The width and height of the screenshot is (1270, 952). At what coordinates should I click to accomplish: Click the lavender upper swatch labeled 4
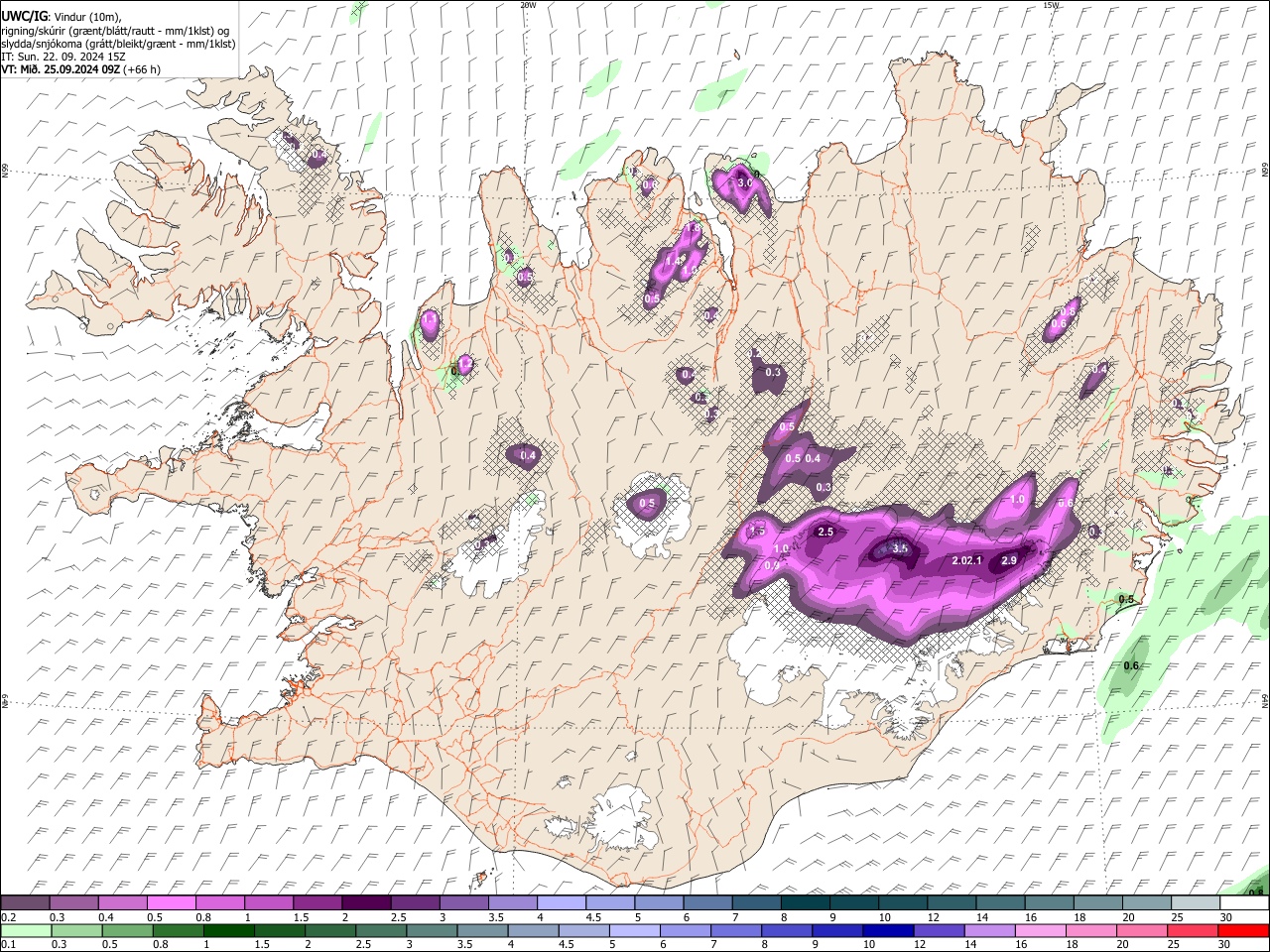(562, 903)
